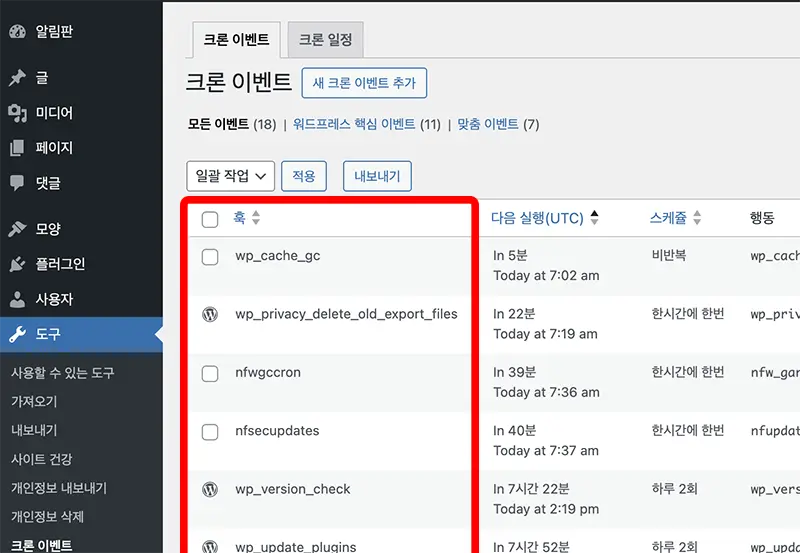Viewport: 800px width, 553px height.
Task: Open 사용자 menu label in sidebar
Action: click(54, 299)
